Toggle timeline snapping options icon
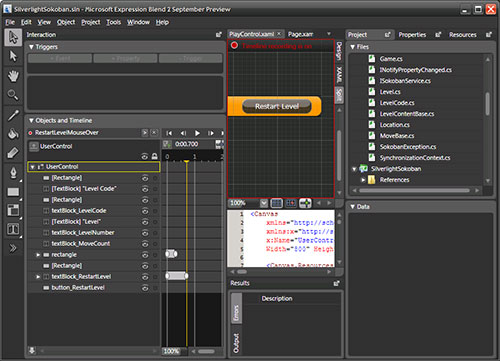Viewport: 500px width, 361px height. [x=219, y=144]
